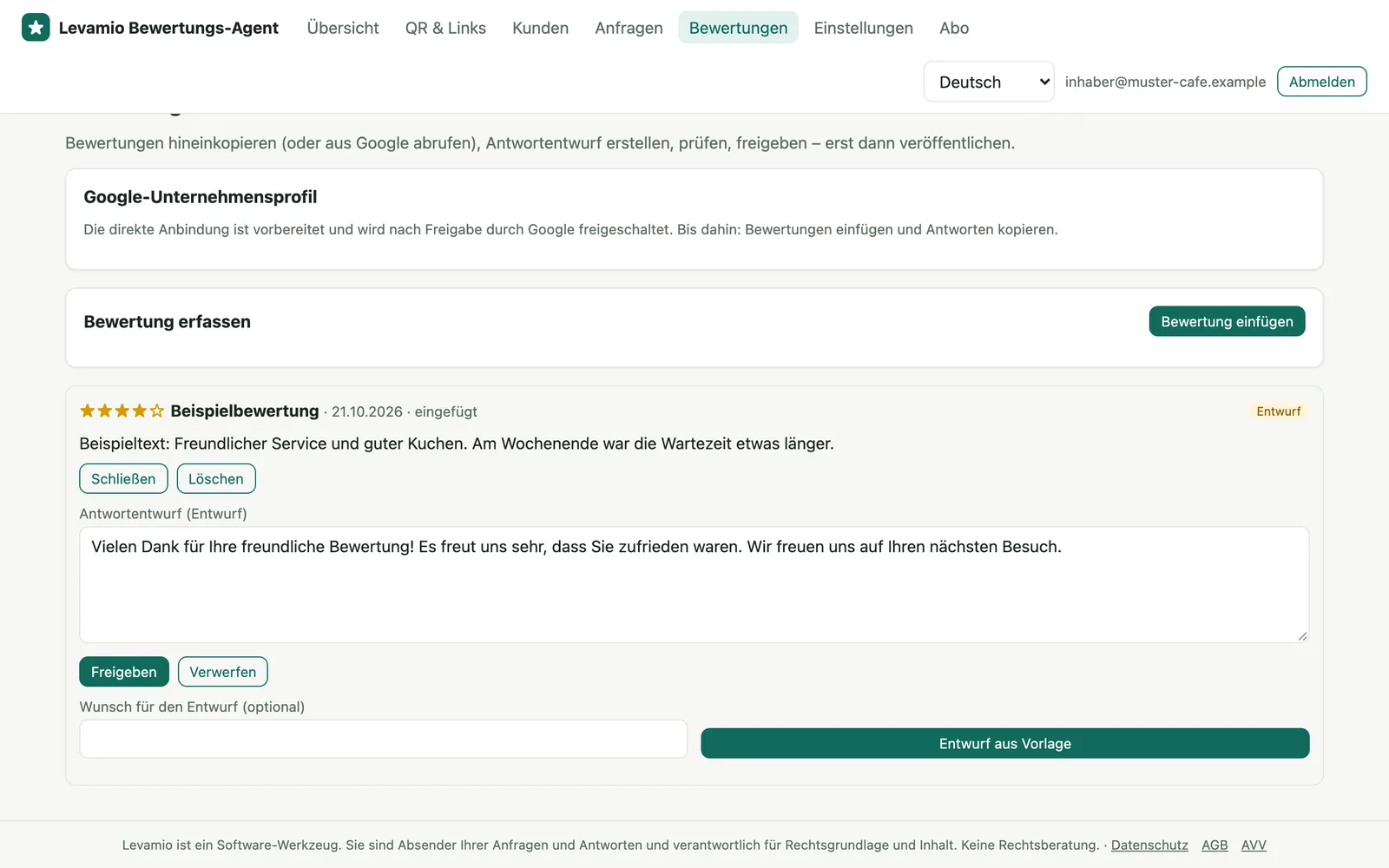Click the Löschen button
This screenshot has height=868, width=1389.
coord(216,479)
